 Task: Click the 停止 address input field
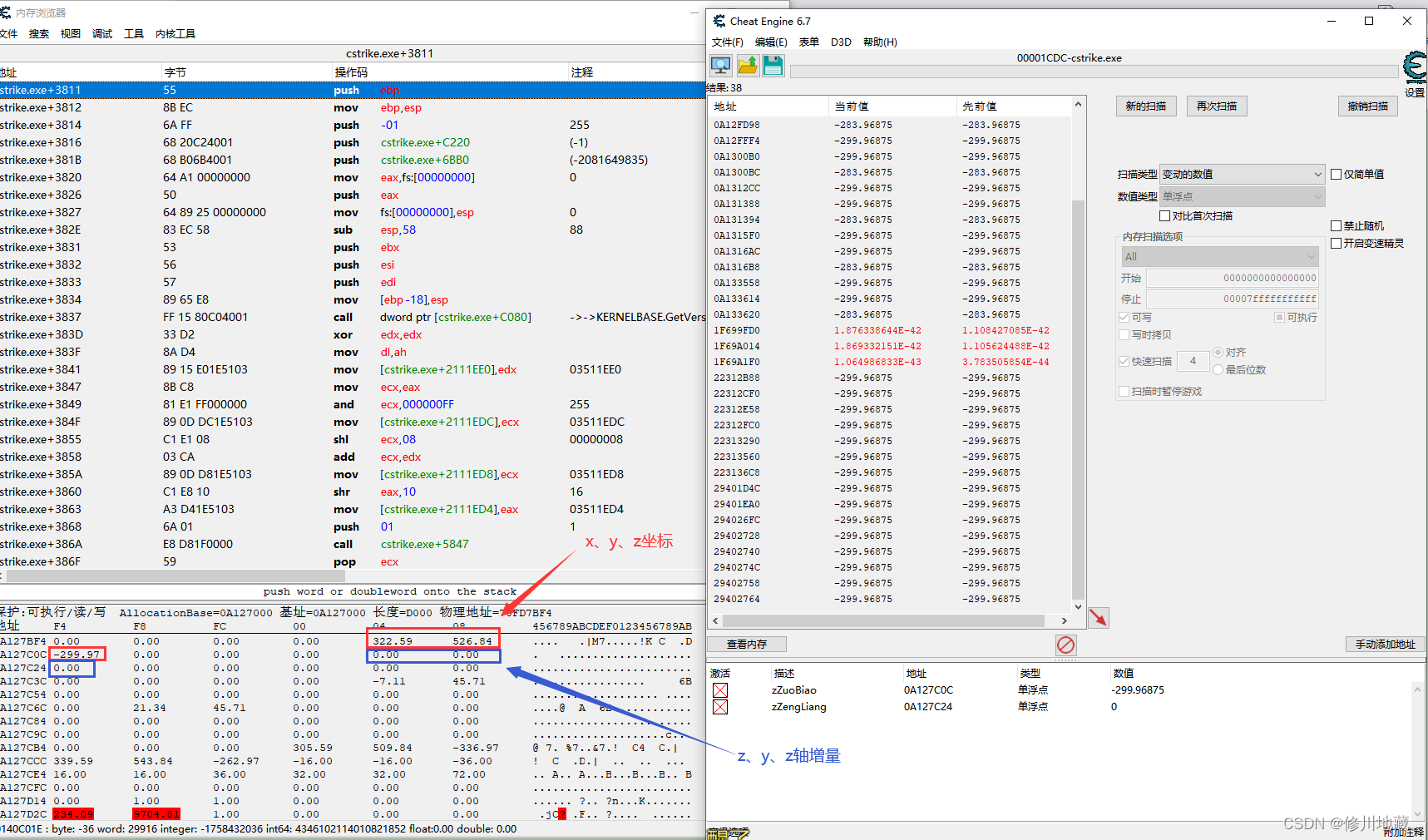click(1233, 299)
